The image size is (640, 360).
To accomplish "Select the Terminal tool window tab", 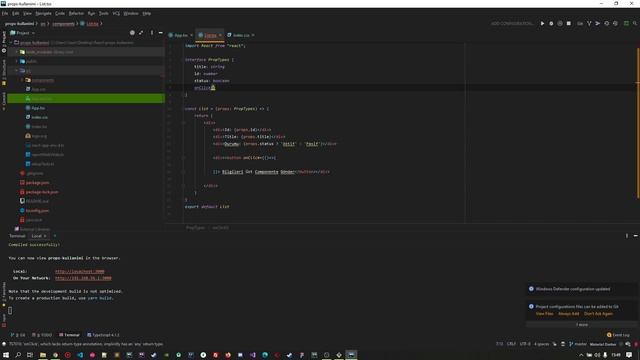I will 69,335.
